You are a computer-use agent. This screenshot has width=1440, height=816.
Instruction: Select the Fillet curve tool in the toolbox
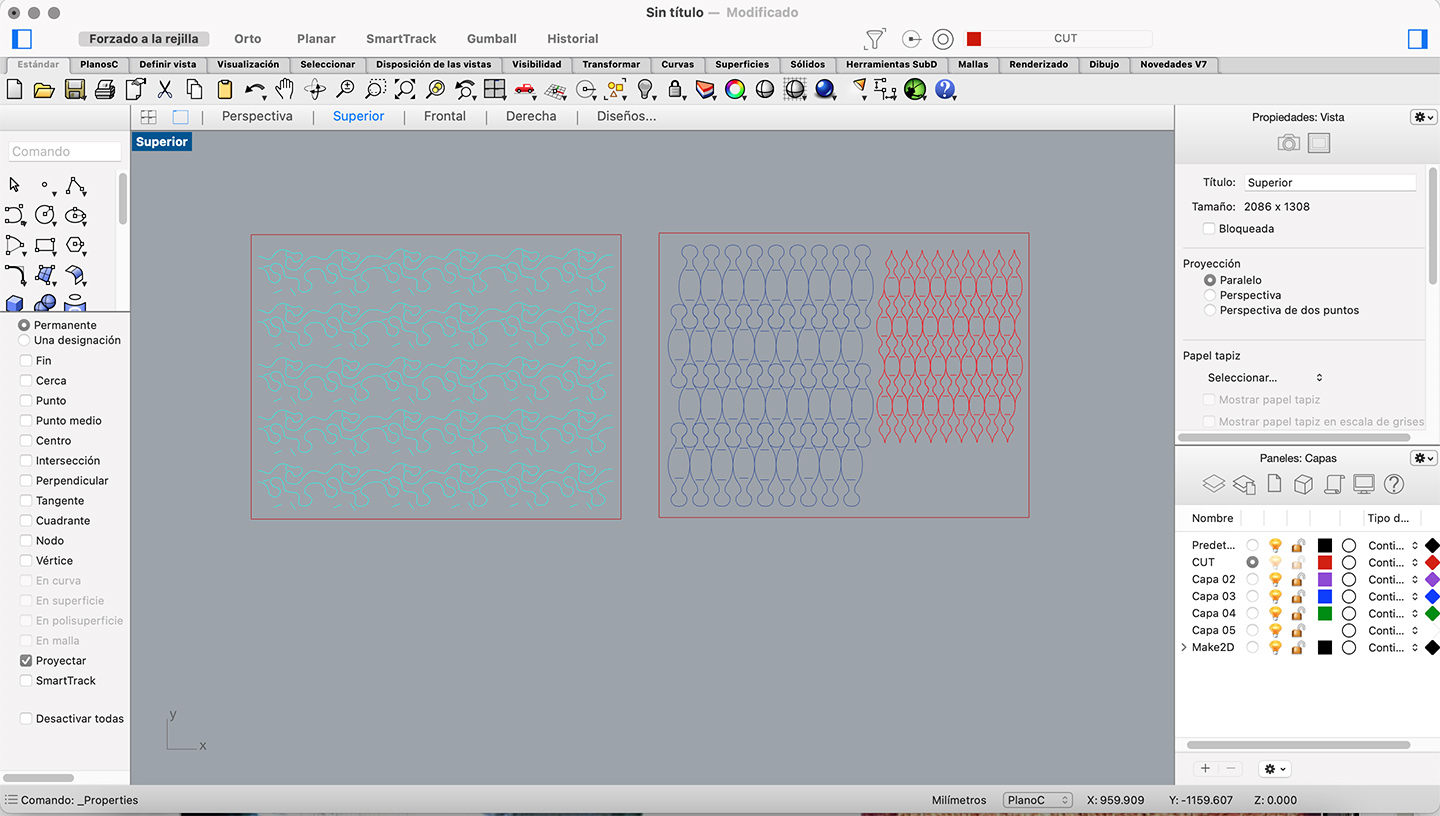tap(15, 275)
